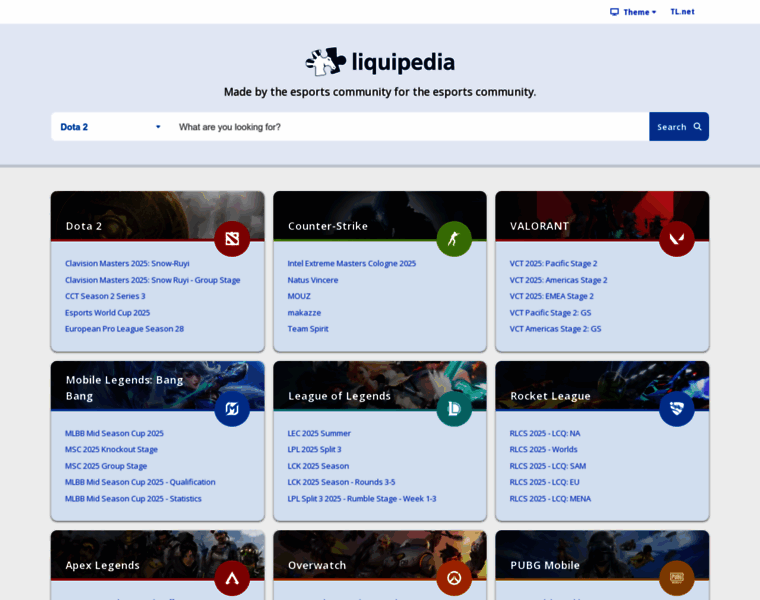This screenshot has height=600, width=760.
Task: Open the Apex Legends card header
Action: (x=158, y=555)
